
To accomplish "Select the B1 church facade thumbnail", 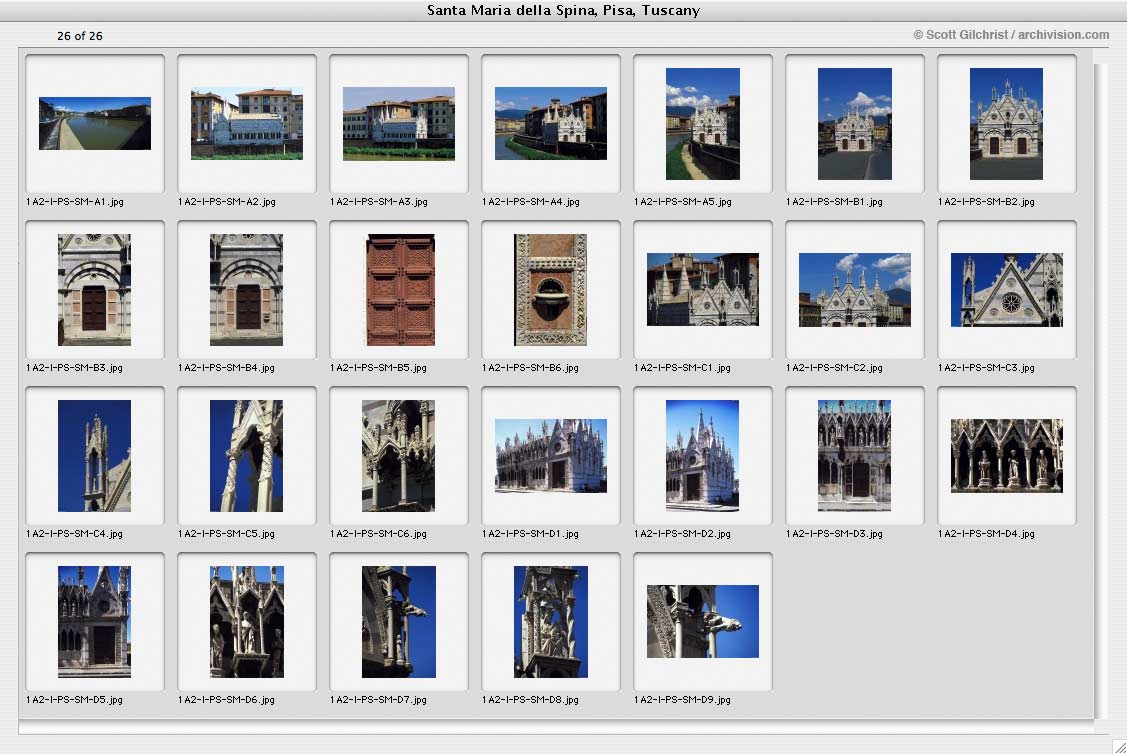I will coord(855,124).
